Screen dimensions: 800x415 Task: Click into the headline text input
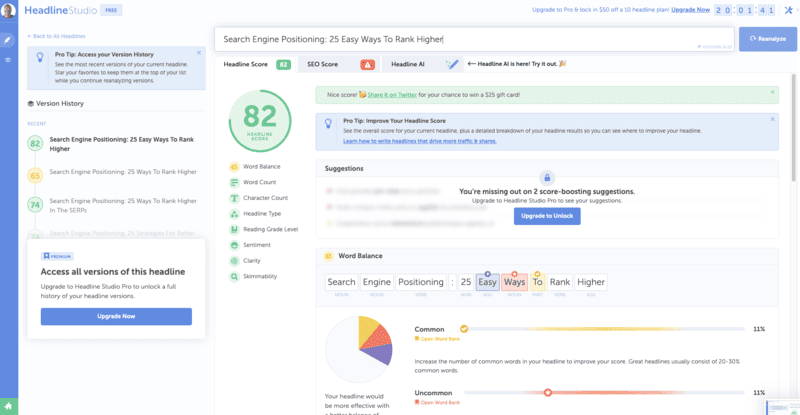click(474, 39)
